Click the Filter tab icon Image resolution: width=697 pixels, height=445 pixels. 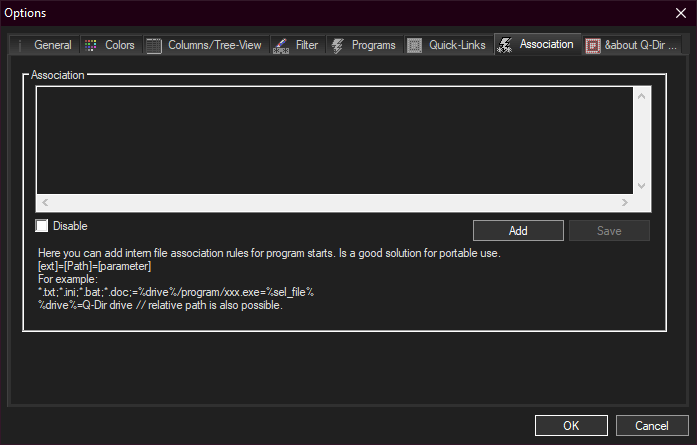click(281, 45)
